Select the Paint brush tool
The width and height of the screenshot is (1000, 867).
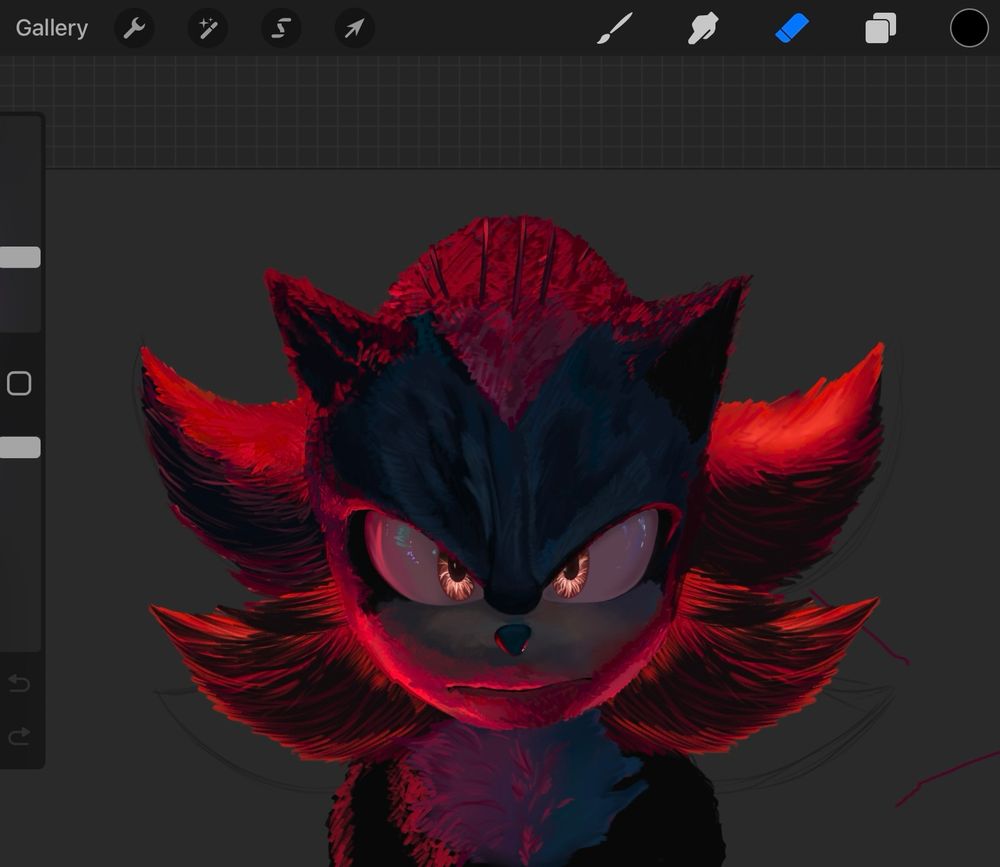[x=615, y=28]
